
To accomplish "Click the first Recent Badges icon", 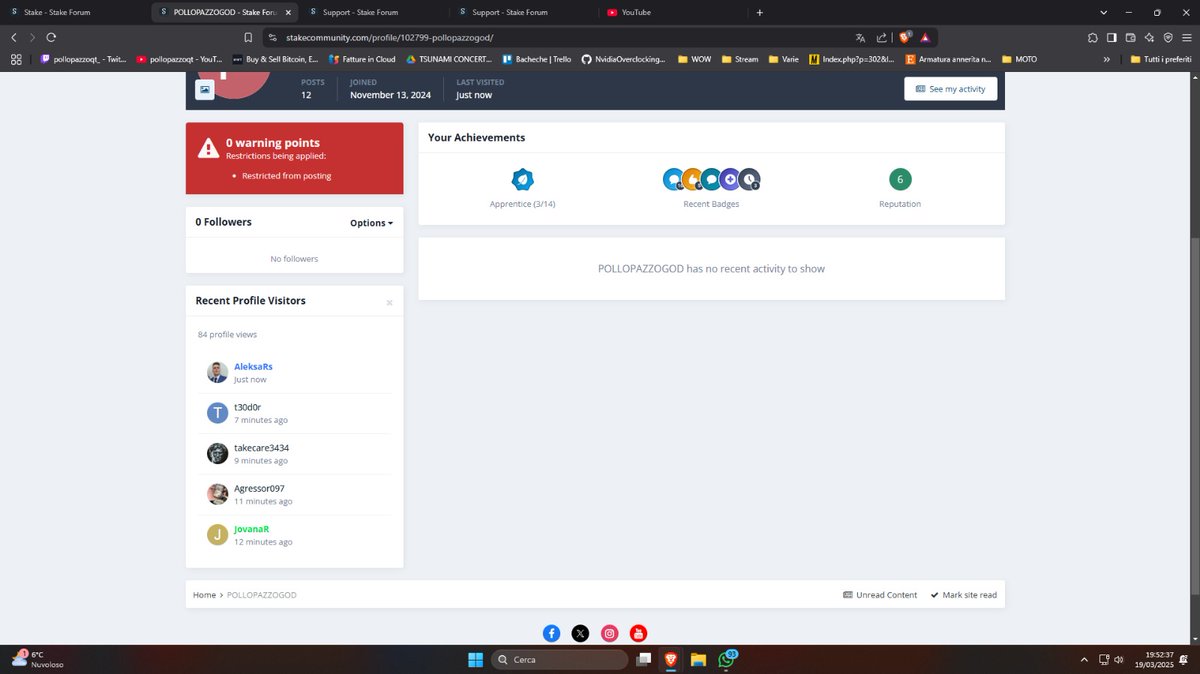I will coord(673,179).
